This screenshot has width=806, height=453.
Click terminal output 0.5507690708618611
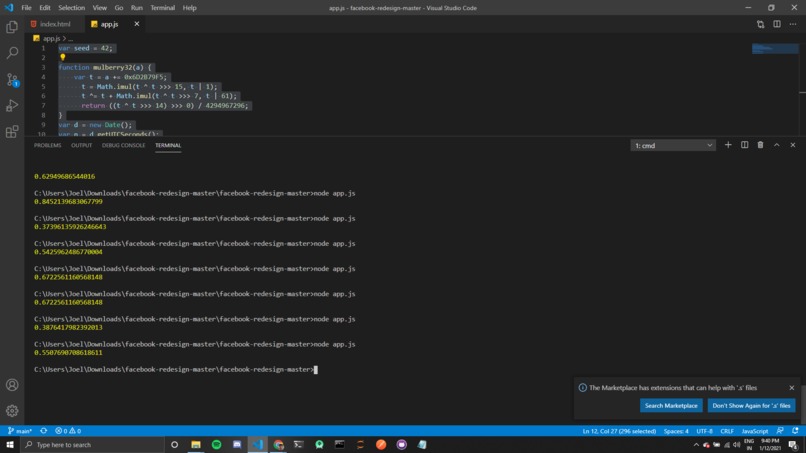68,353
